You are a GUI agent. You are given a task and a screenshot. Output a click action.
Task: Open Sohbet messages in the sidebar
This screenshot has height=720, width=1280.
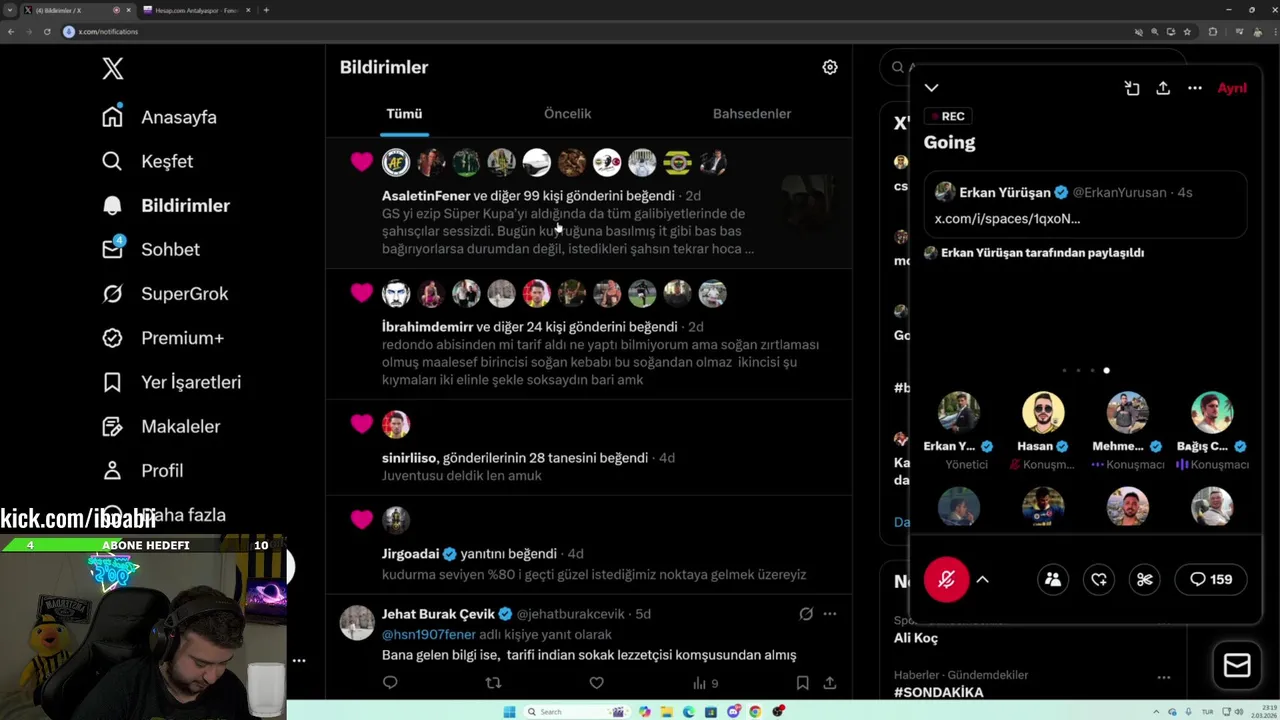coord(151,249)
